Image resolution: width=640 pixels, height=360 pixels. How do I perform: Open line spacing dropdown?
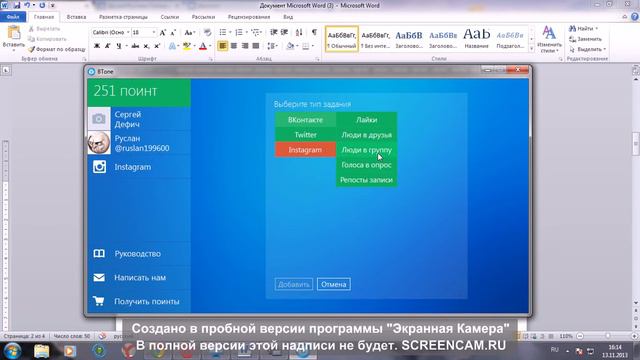[272, 46]
